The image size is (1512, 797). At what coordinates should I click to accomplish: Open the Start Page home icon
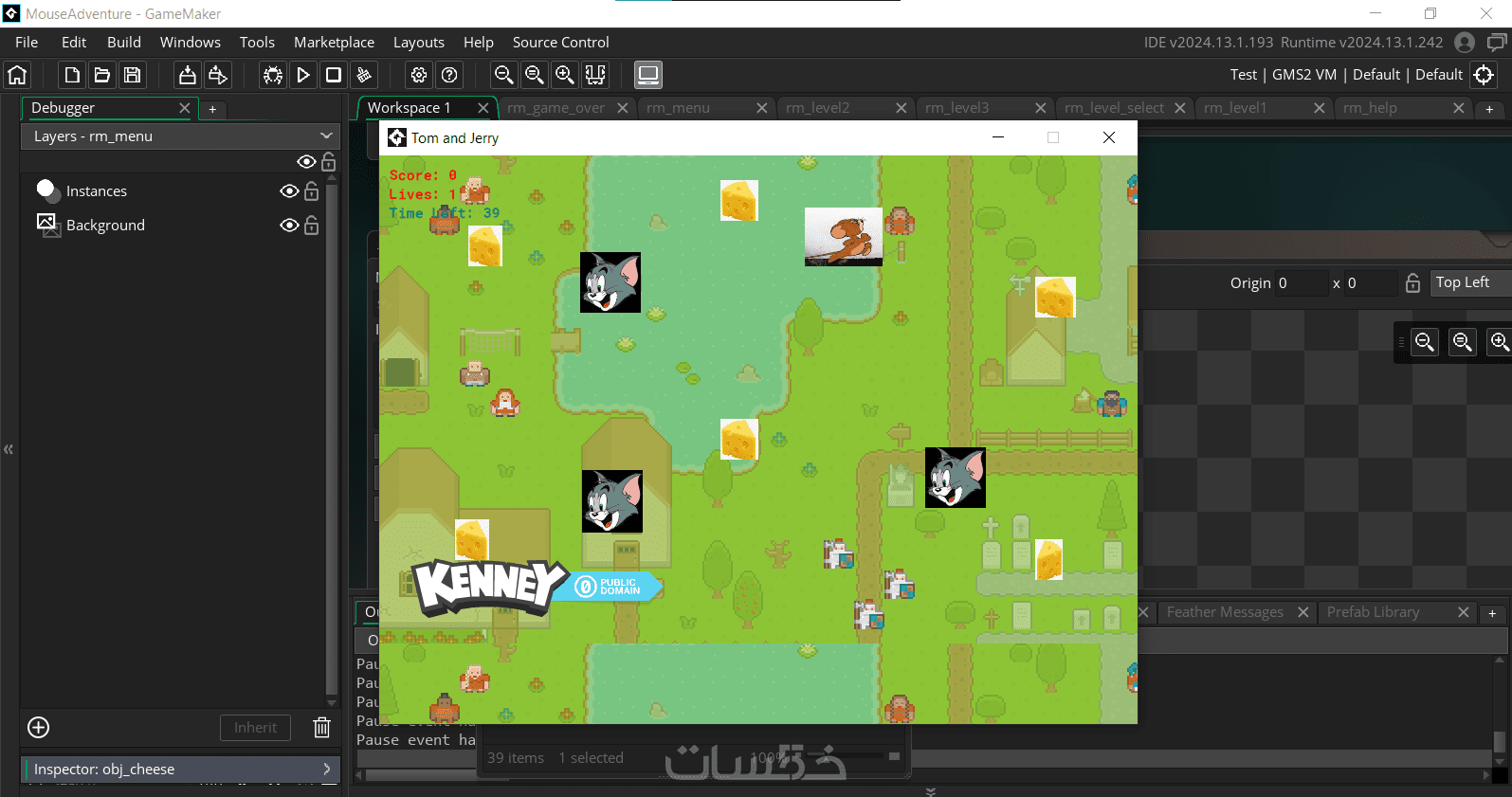point(17,75)
